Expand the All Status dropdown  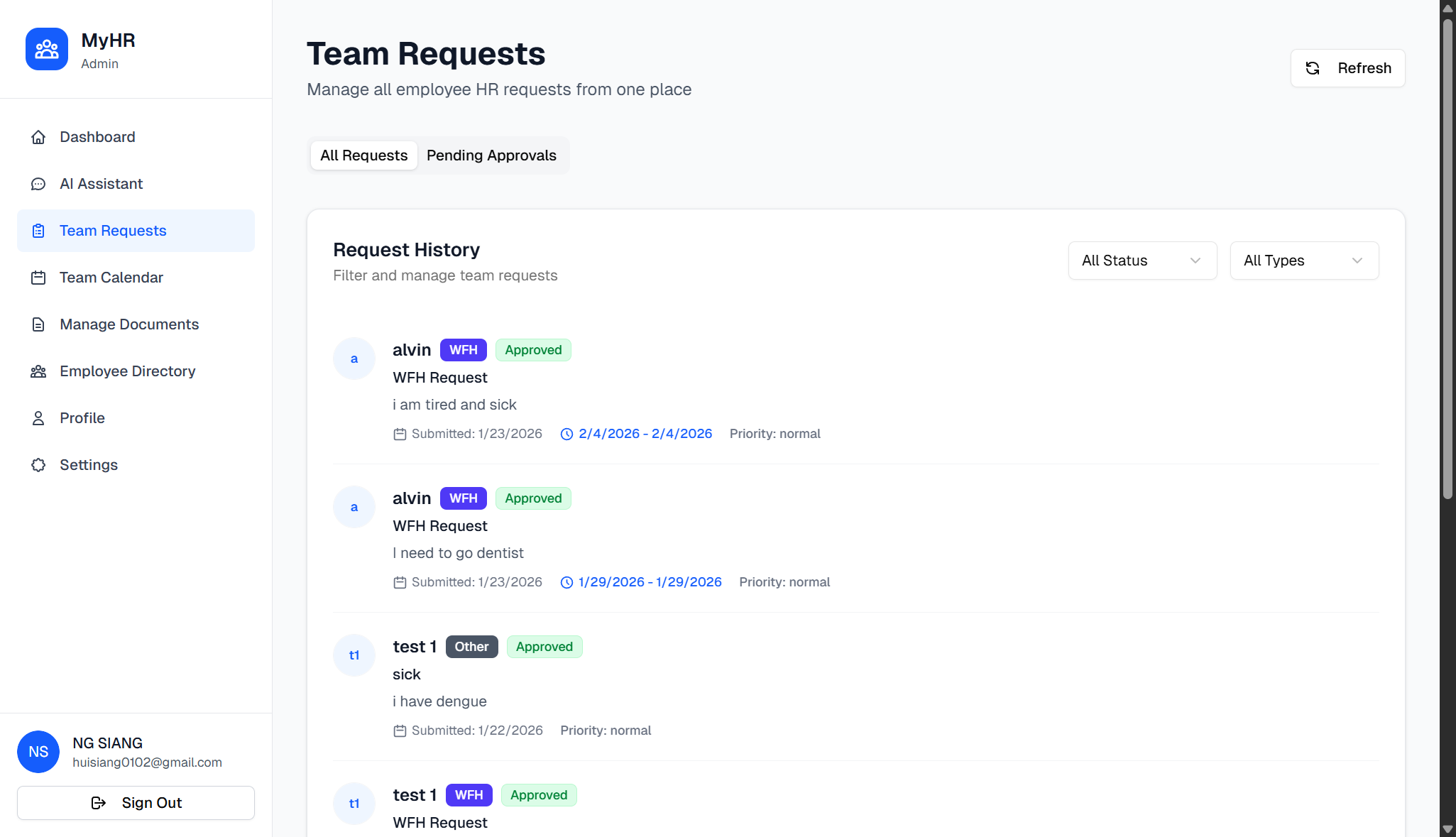tap(1142, 261)
